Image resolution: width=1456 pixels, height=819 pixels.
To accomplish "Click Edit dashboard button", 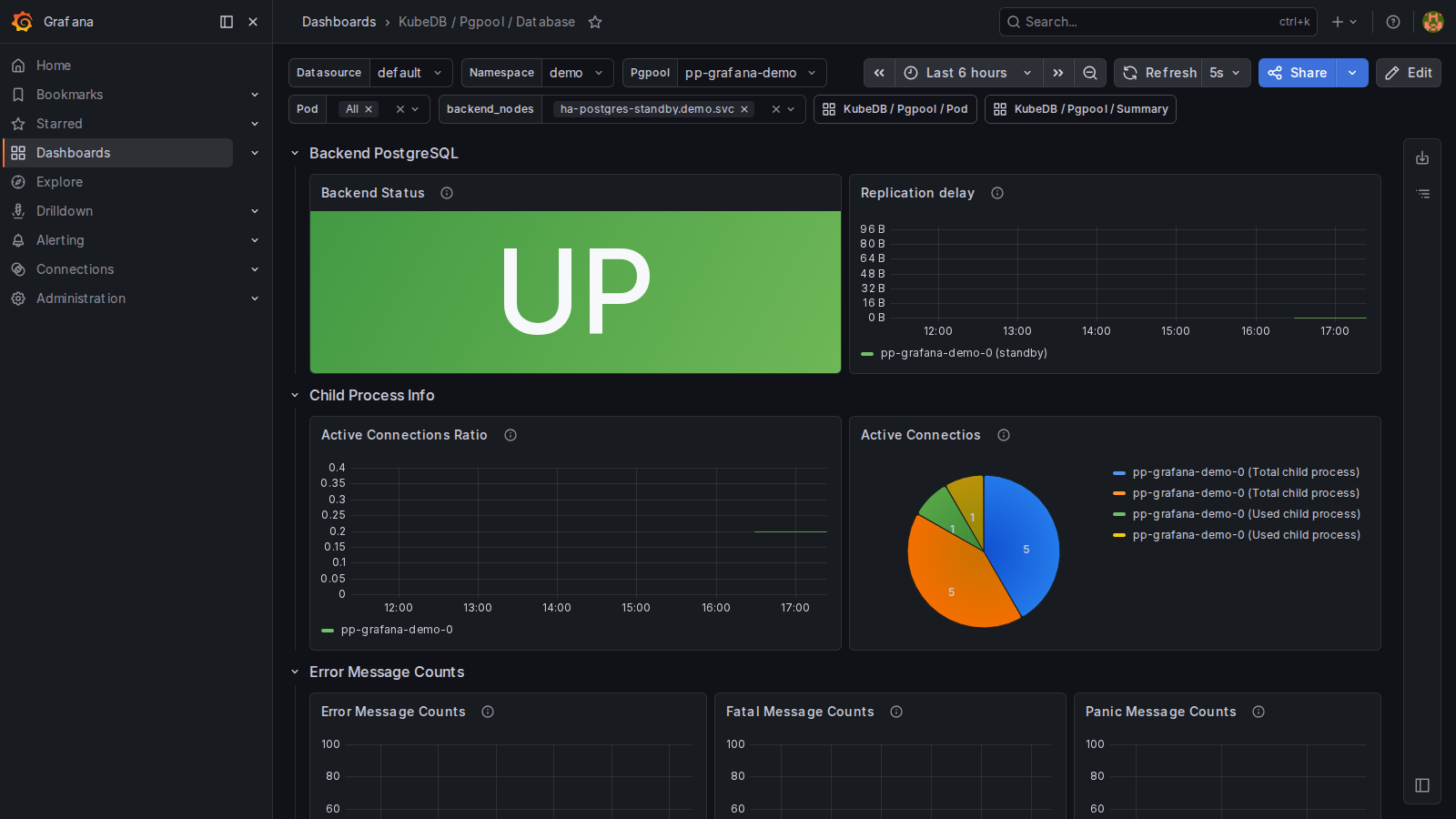I will 1409,73.
